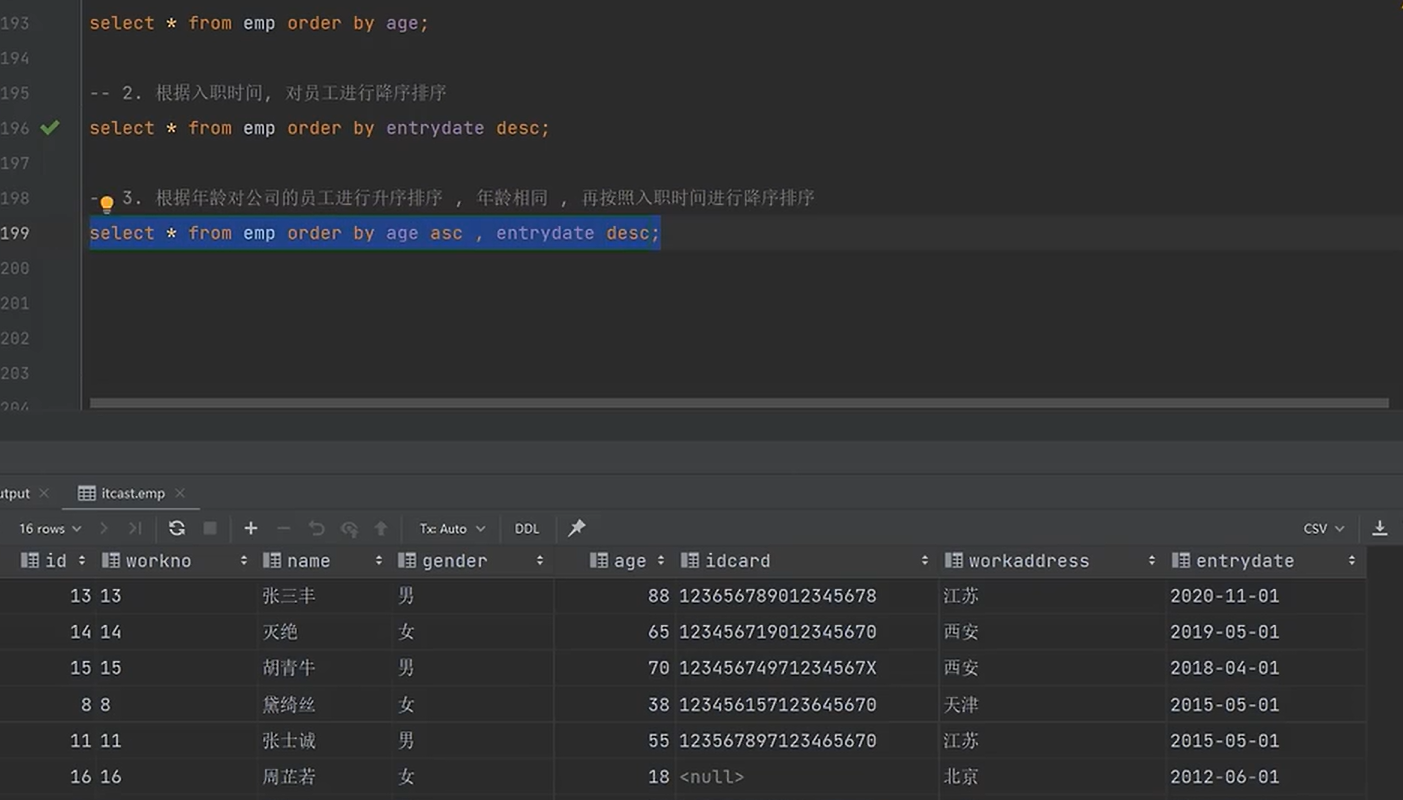1403x800 pixels.
Task: Select the workaddress cell 北京
Action: [x=1052, y=777]
